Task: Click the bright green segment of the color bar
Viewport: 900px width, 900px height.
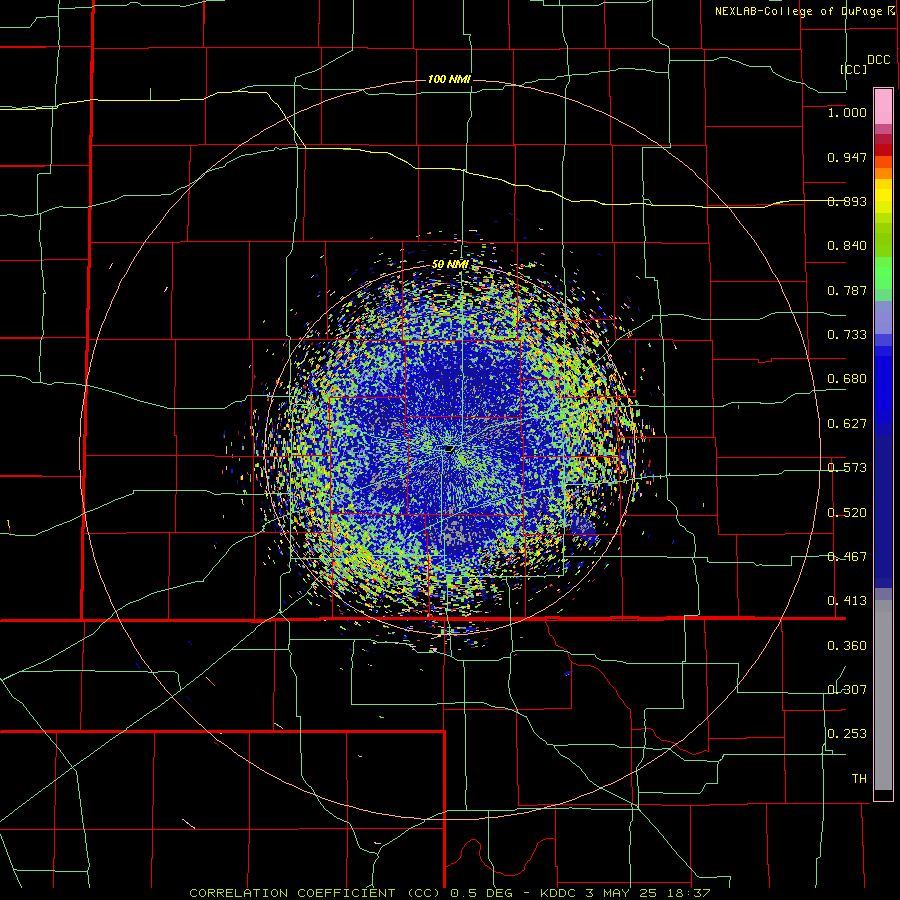Action: coord(883,273)
